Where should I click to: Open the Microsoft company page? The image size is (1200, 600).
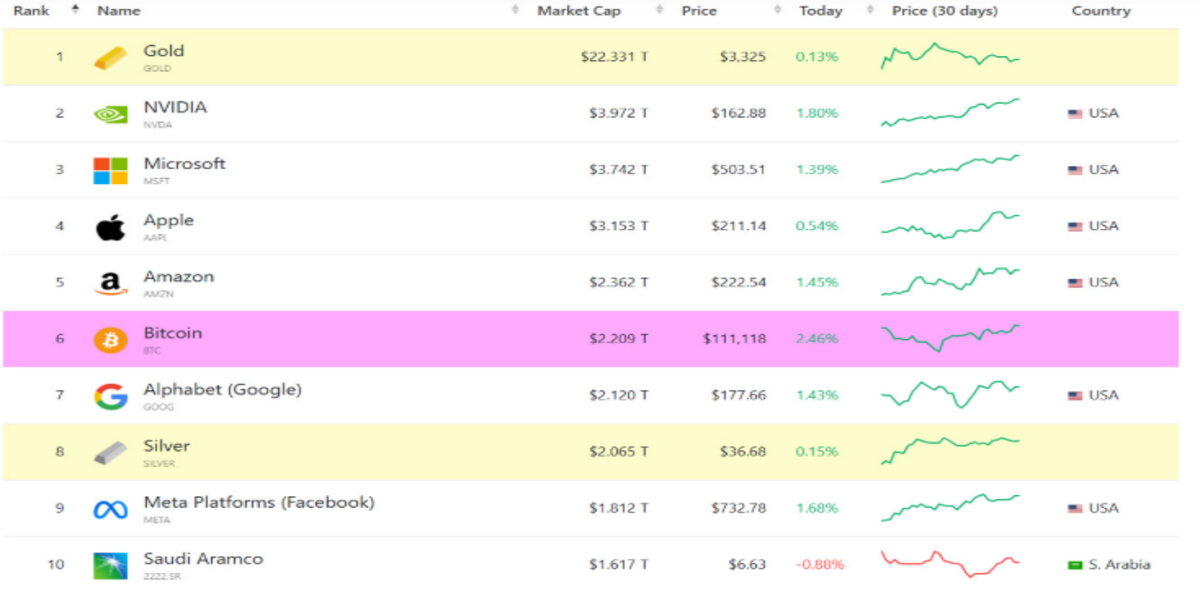tap(185, 164)
